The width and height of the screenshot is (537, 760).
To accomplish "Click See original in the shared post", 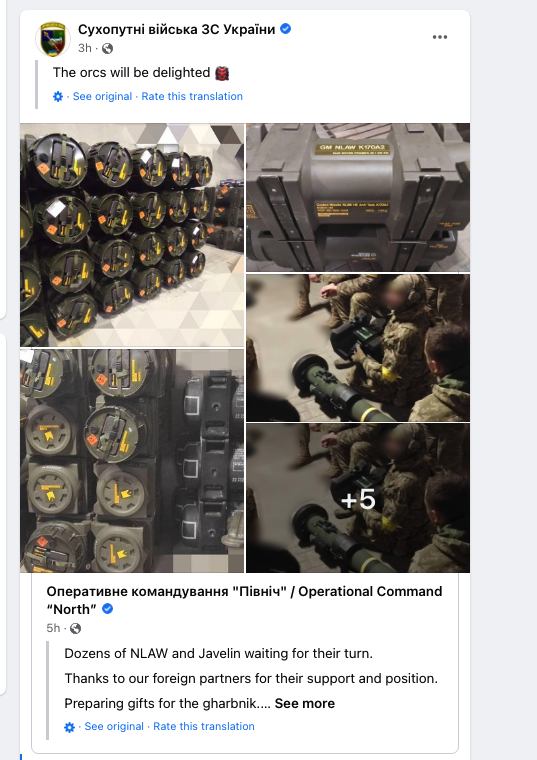I will 114,727.
